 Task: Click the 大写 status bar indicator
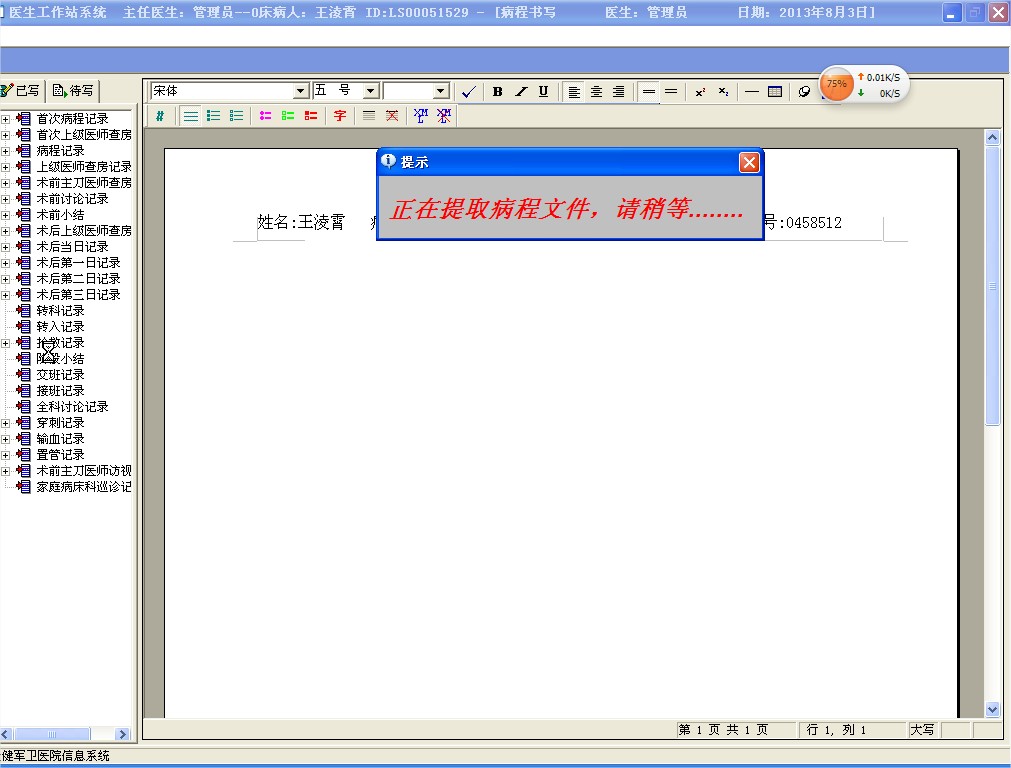922,729
